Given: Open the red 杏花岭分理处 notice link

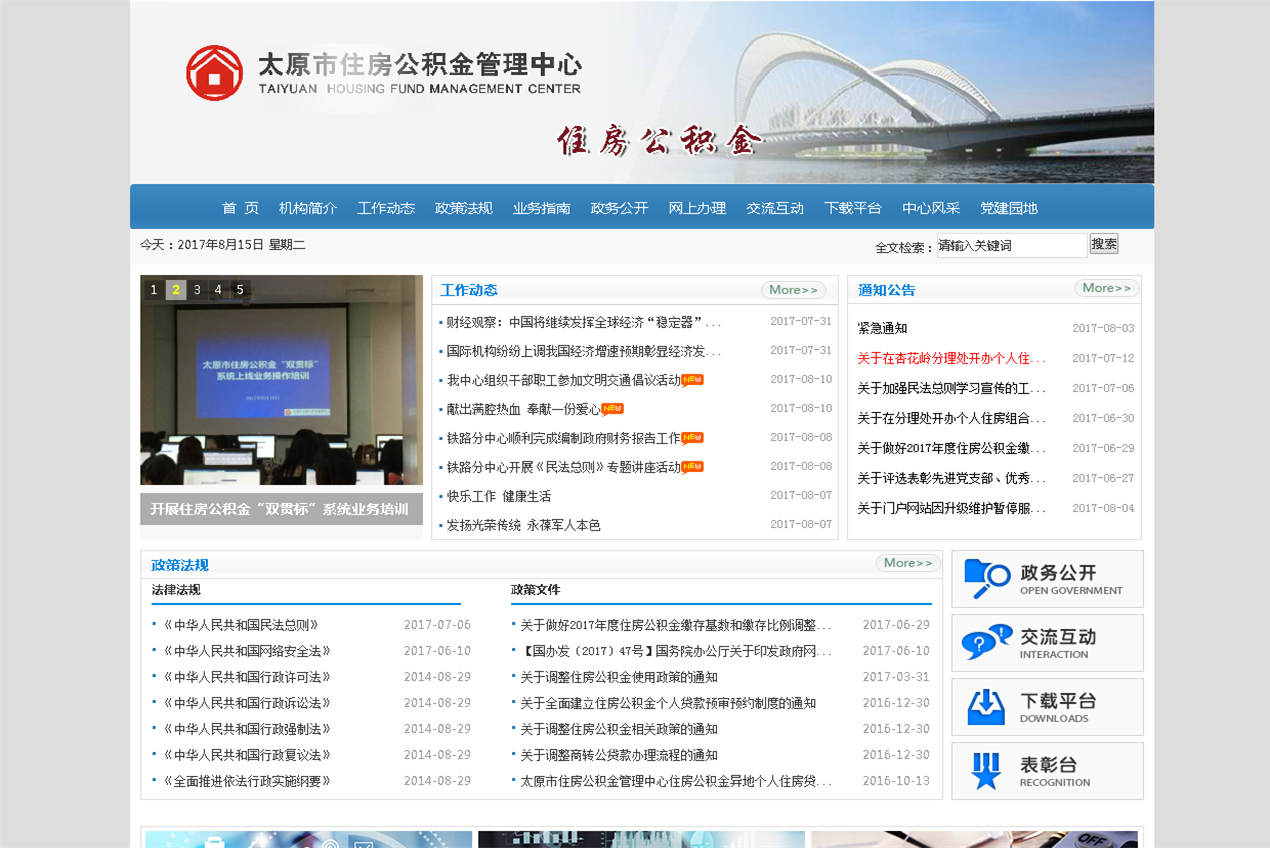Looking at the screenshot, I should 951,358.
